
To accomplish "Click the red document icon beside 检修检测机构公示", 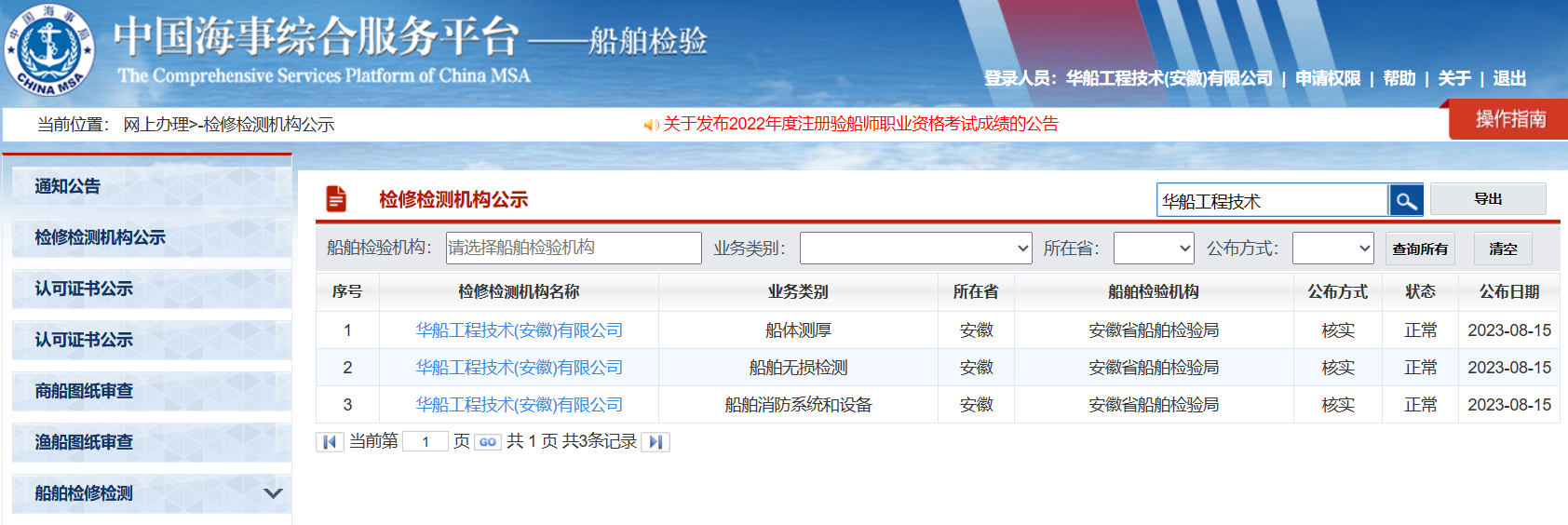I will pyautogui.click(x=336, y=199).
